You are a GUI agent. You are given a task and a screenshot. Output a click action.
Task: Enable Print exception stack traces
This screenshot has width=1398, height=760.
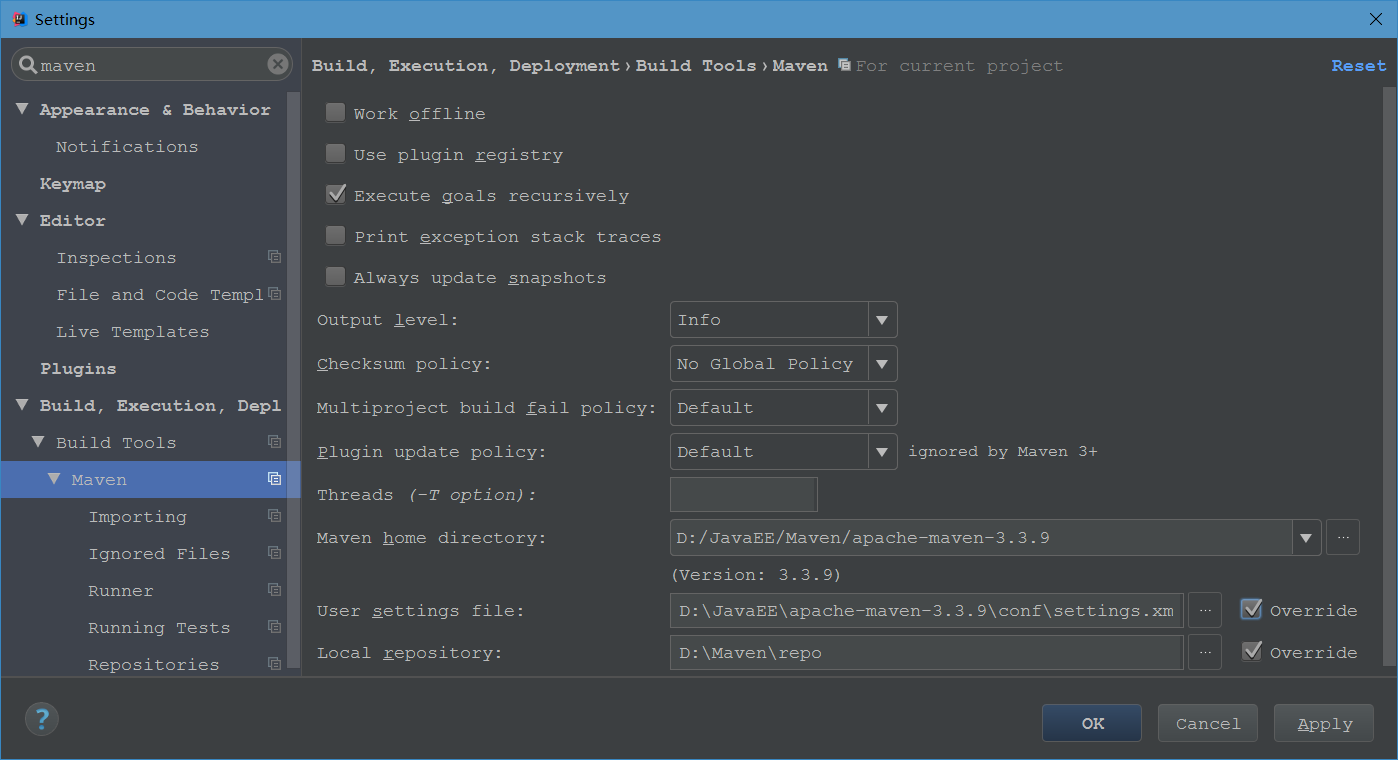tap(335, 236)
